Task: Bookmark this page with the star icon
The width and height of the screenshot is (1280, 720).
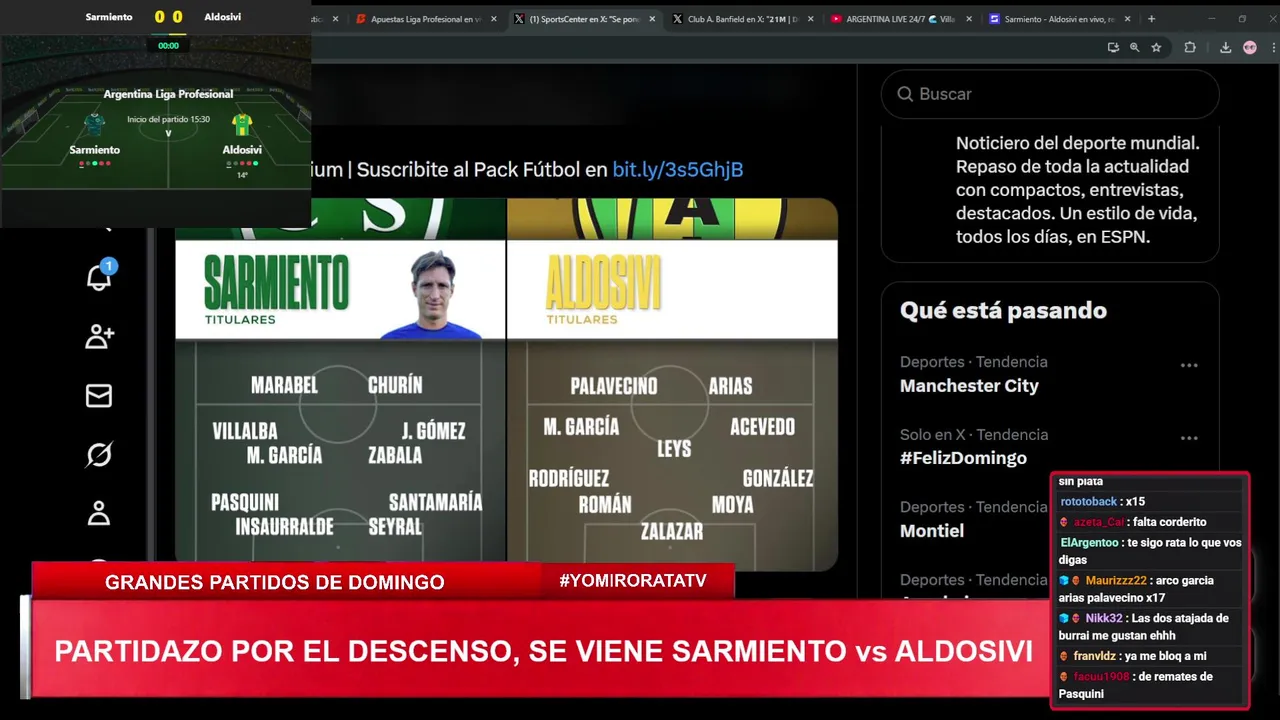Action: pos(1156,47)
